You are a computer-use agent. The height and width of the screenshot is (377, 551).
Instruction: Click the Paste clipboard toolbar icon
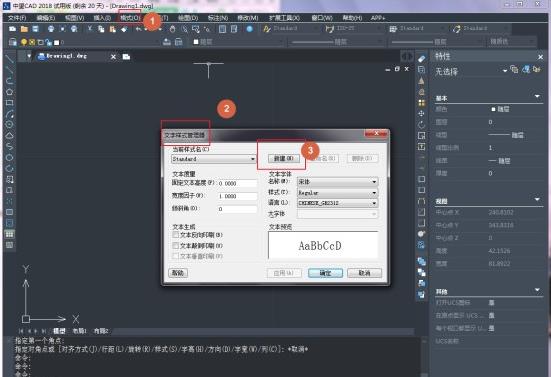click(x=112, y=29)
